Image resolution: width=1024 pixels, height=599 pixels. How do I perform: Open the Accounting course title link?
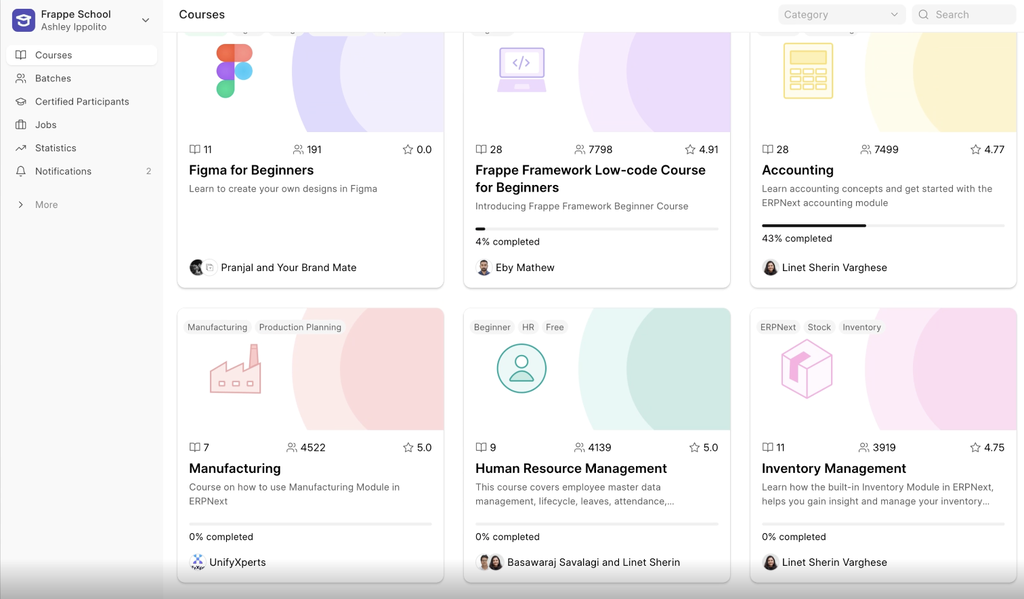tap(797, 170)
